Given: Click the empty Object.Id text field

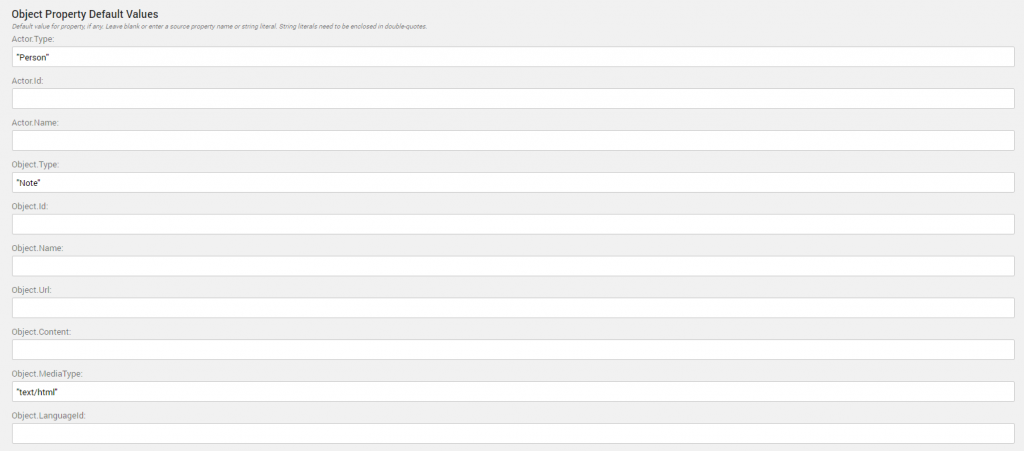Looking at the screenshot, I should point(513,225).
